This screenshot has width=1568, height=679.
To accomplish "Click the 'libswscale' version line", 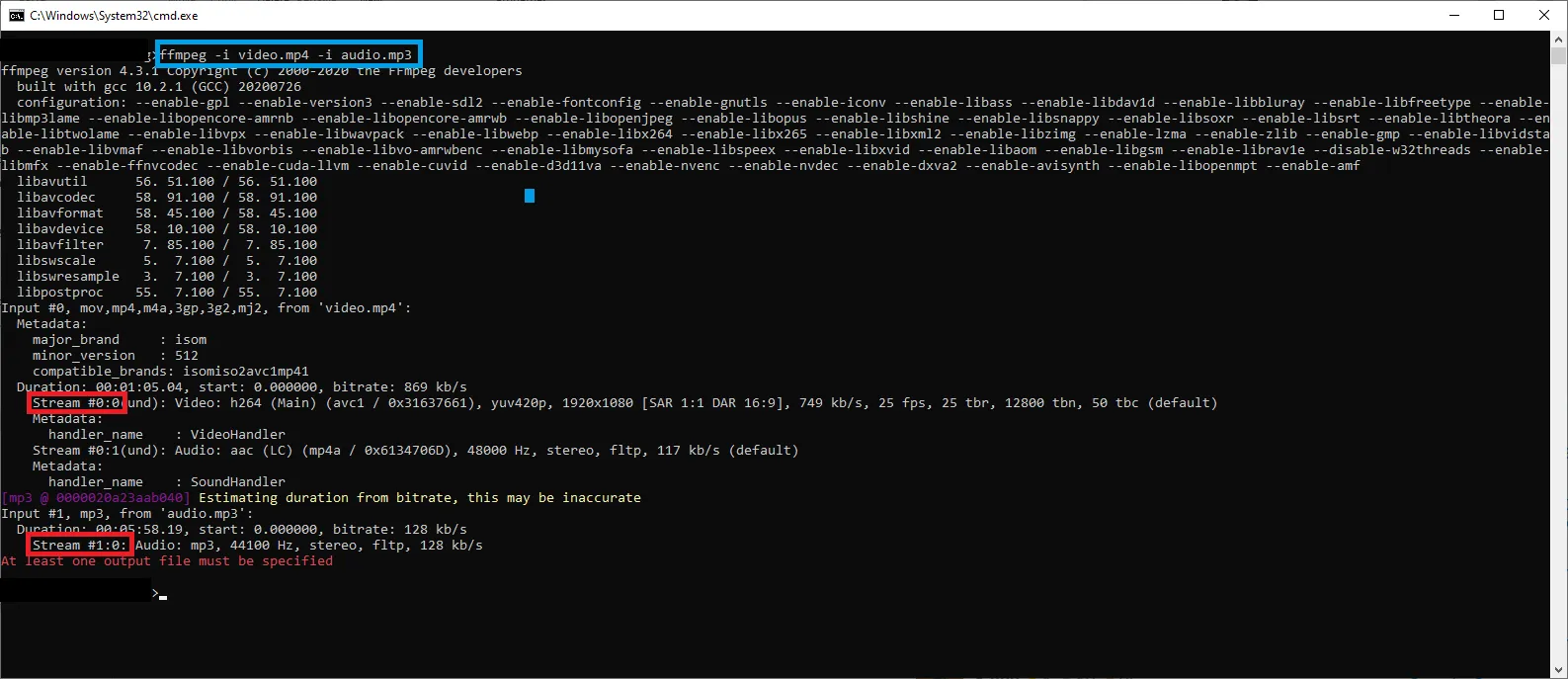I will point(167,260).
